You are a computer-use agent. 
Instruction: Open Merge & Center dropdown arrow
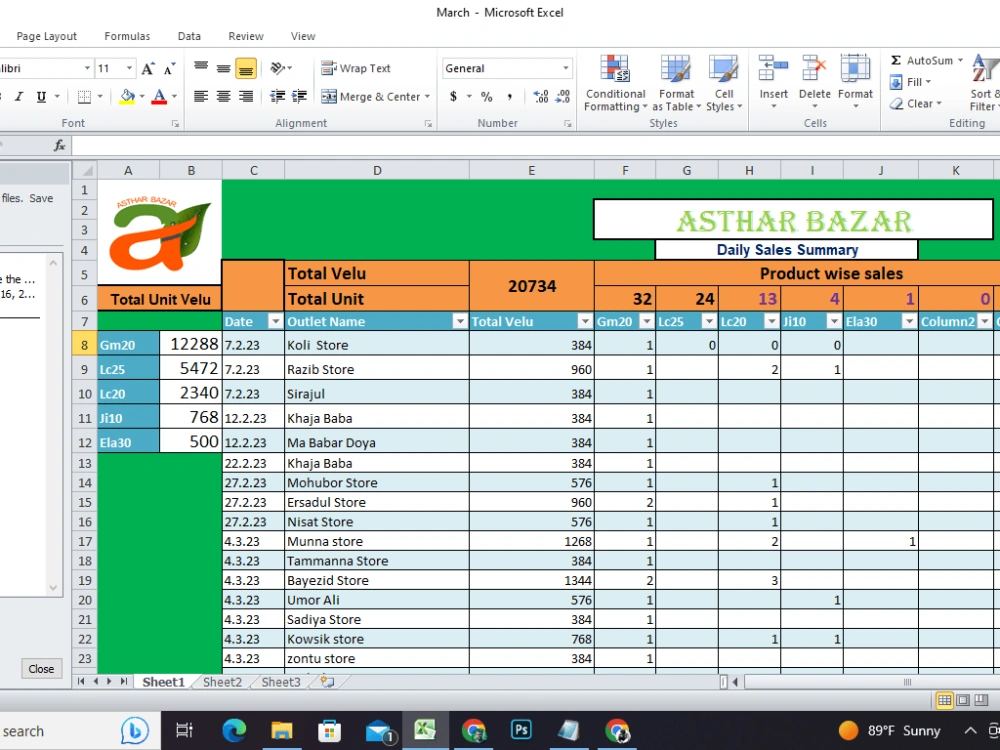[x=427, y=97]
